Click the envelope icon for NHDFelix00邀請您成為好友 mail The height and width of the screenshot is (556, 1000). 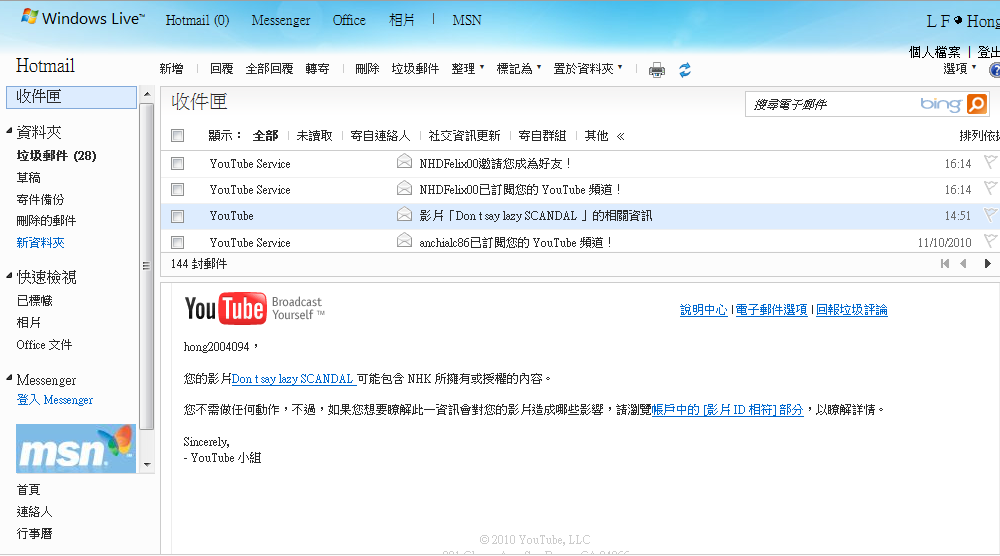(x=404, y=162)
